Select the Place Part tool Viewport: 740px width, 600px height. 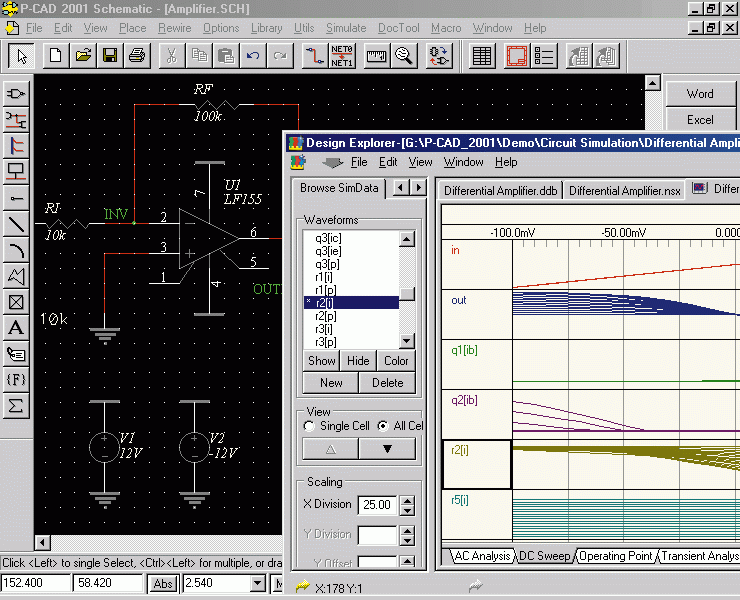coord(17,94)
